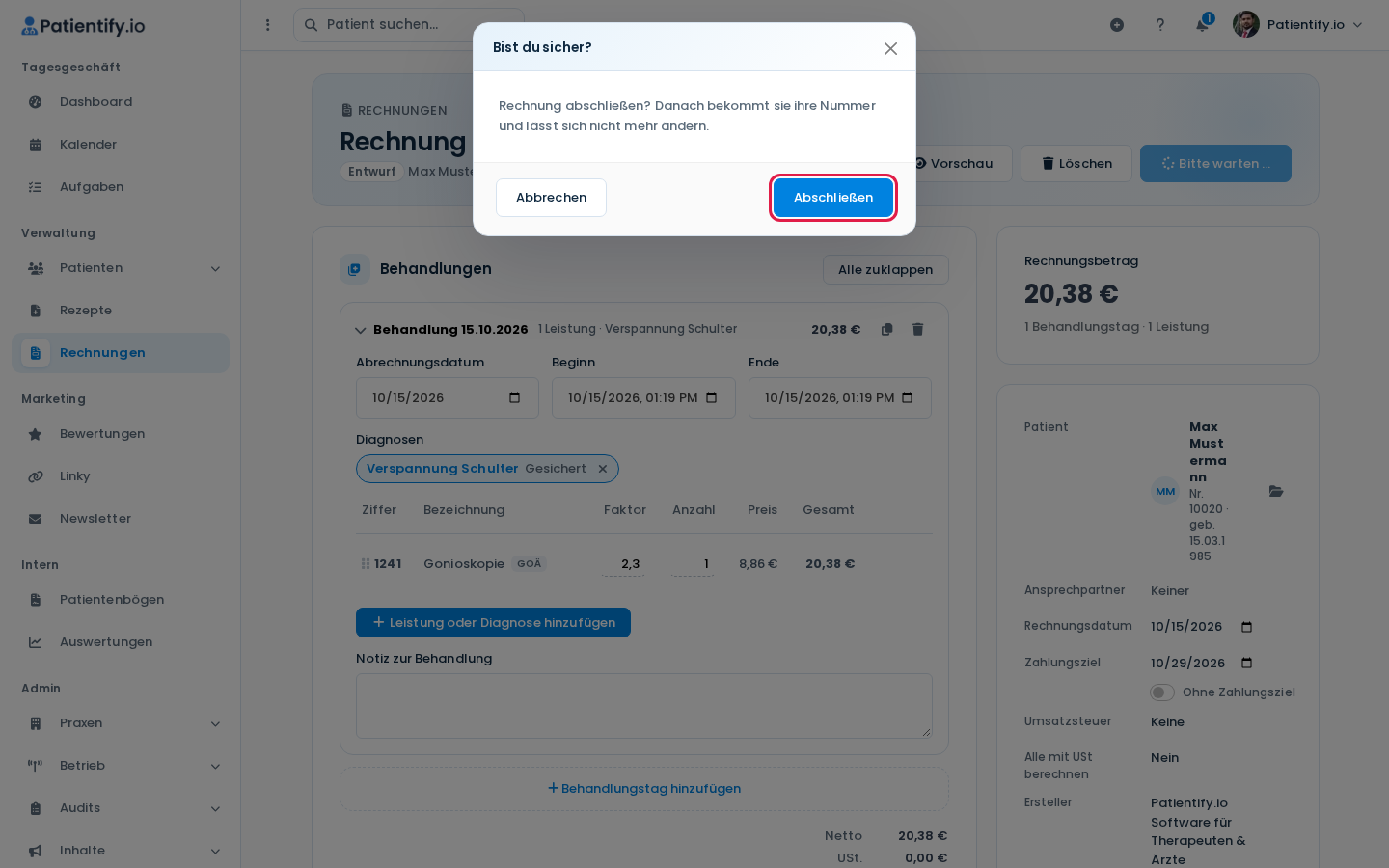
Task: Click the Bewertungen star icon
Action: pyautogui.click(x=36, y=434)
